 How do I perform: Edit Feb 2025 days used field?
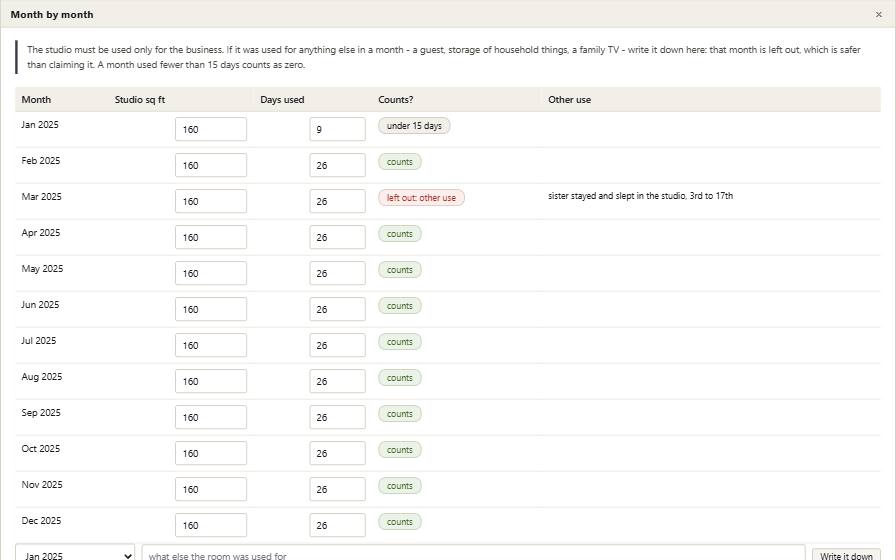point(337,165)
